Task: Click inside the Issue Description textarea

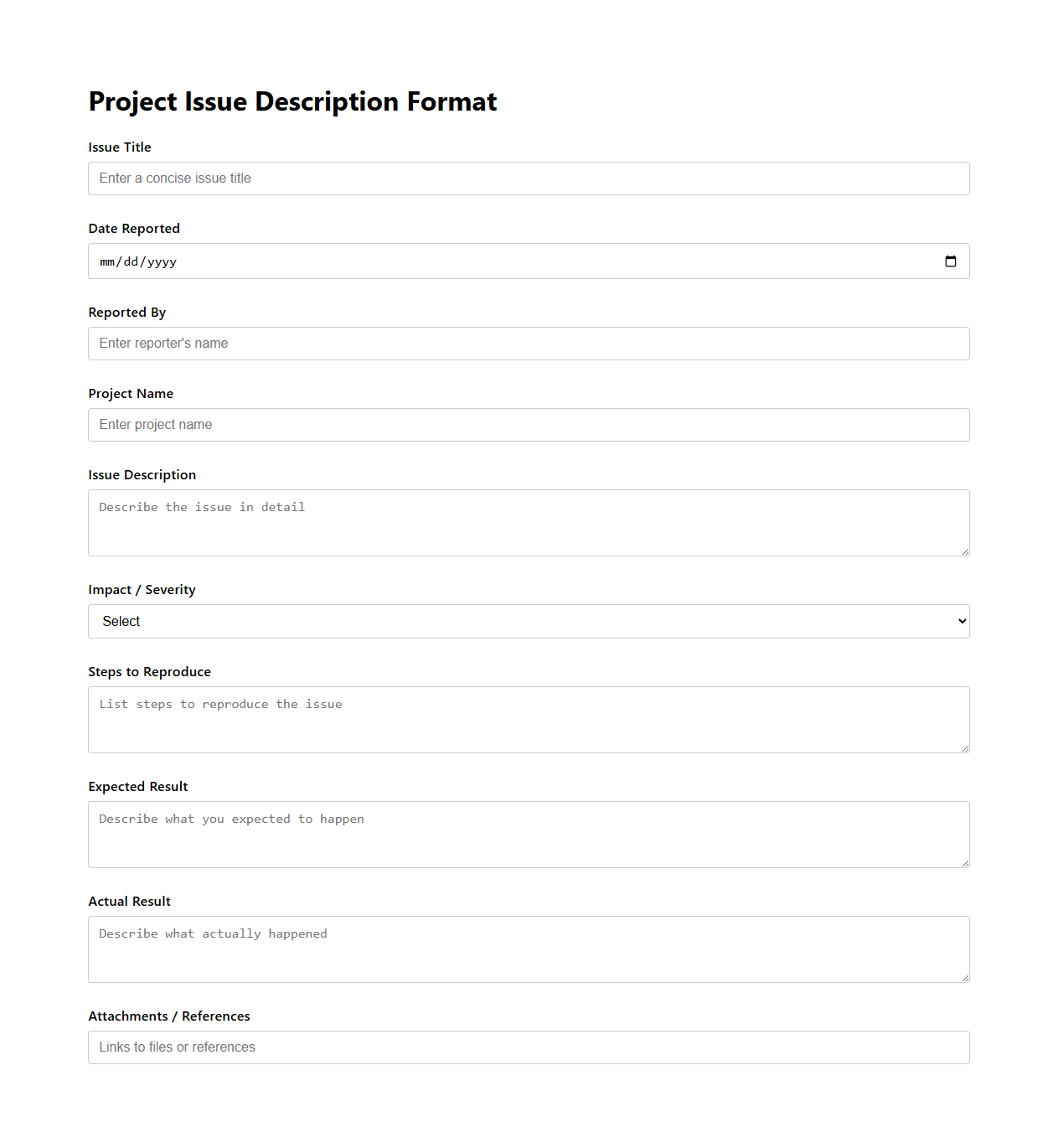Action: (529, 520)
